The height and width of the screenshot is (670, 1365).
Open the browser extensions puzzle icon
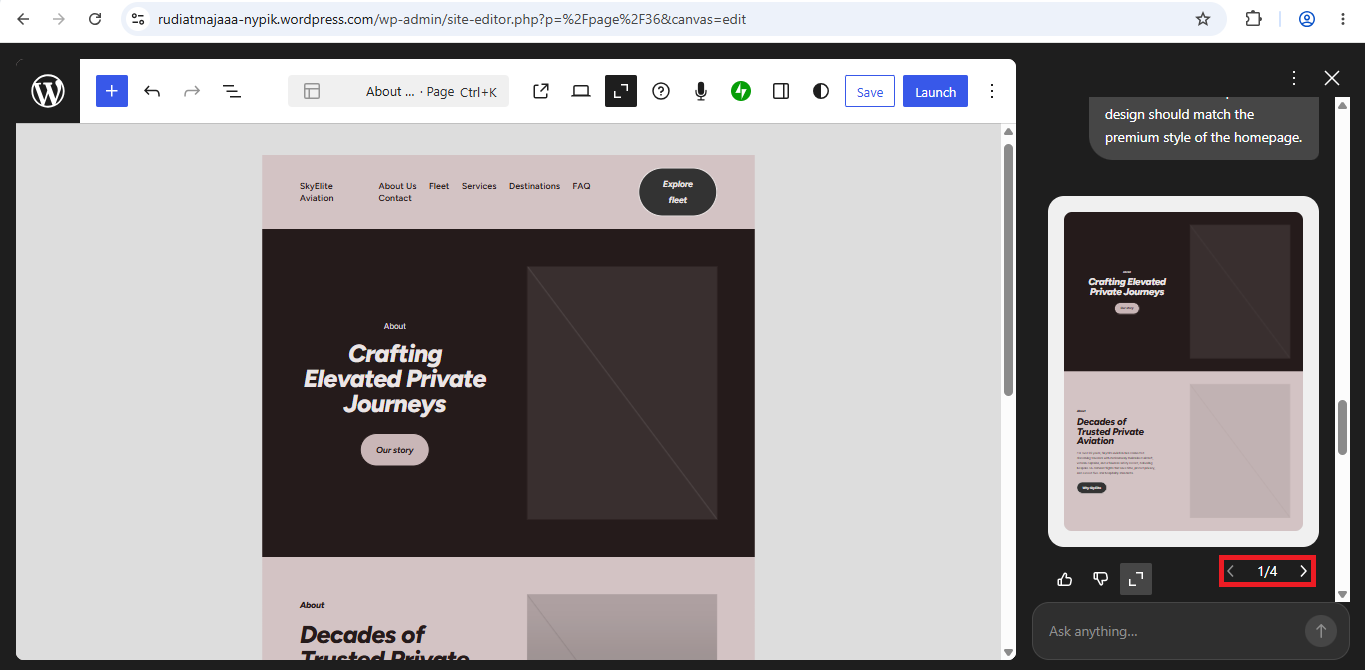[x=1254, y=19]
